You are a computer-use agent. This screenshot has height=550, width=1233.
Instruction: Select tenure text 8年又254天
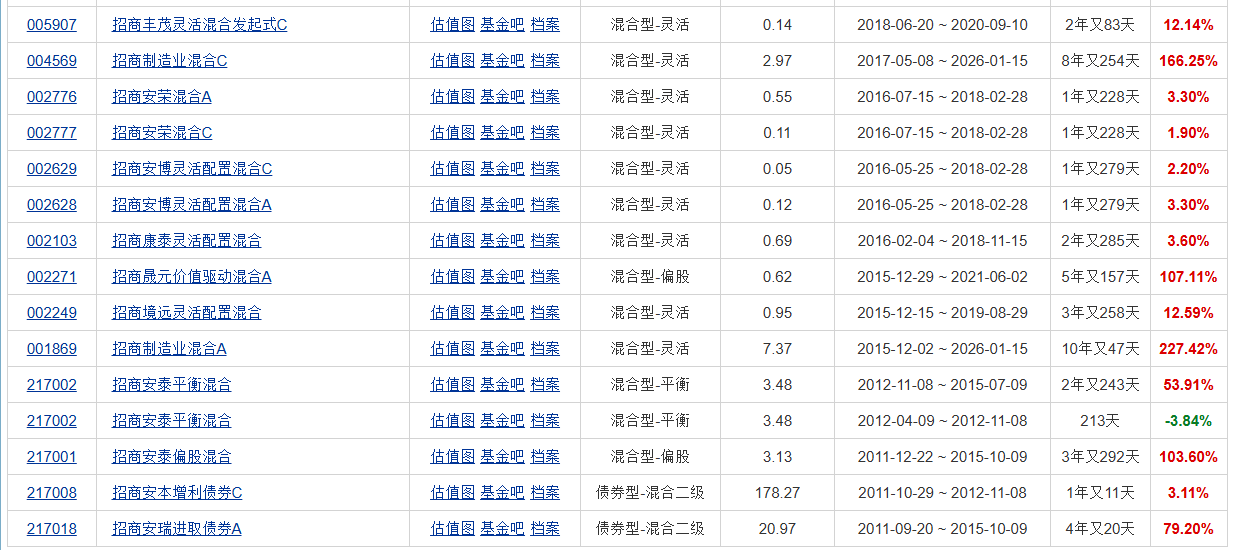(1100, 61)
